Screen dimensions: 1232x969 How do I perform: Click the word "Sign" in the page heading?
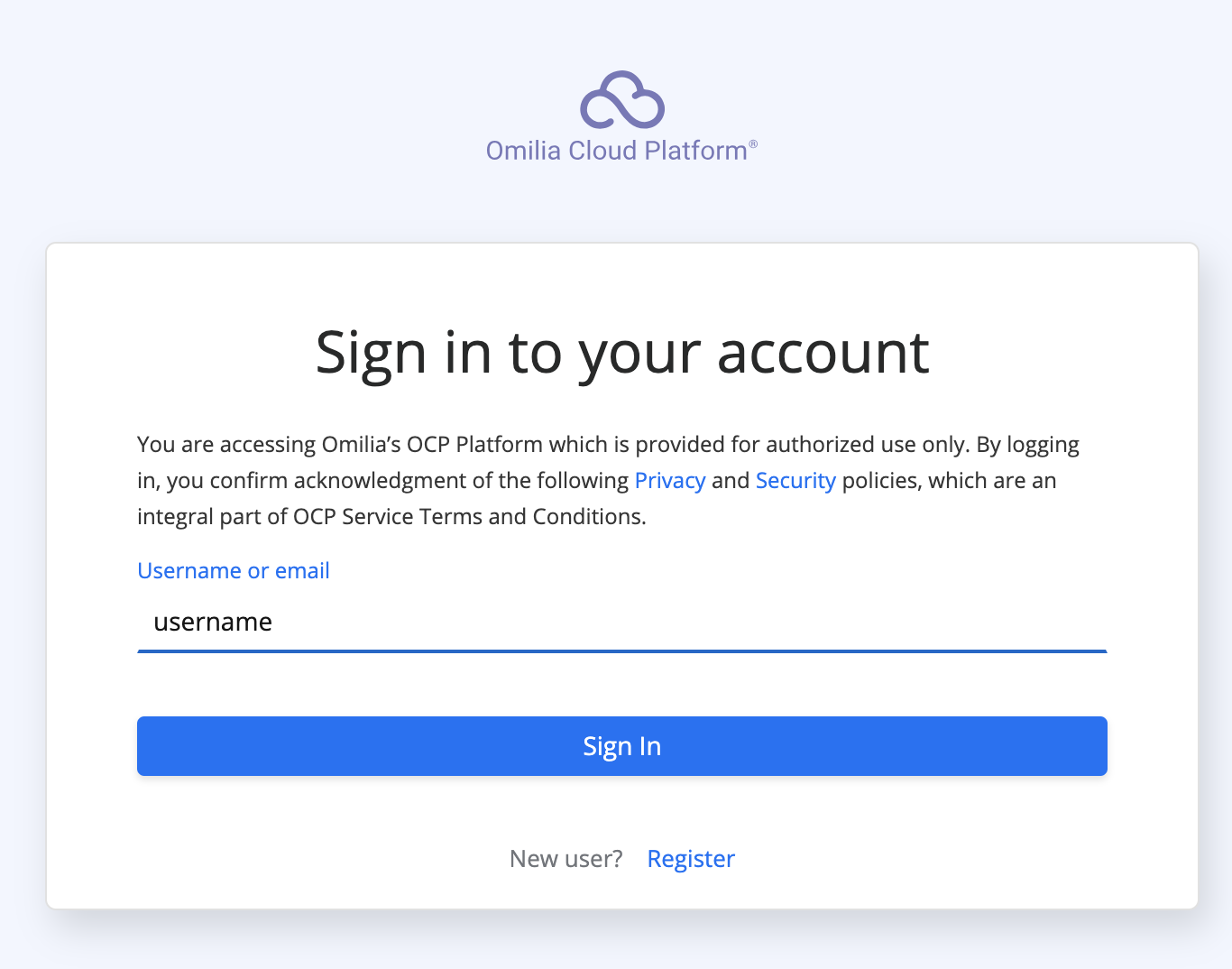point(371,352)
